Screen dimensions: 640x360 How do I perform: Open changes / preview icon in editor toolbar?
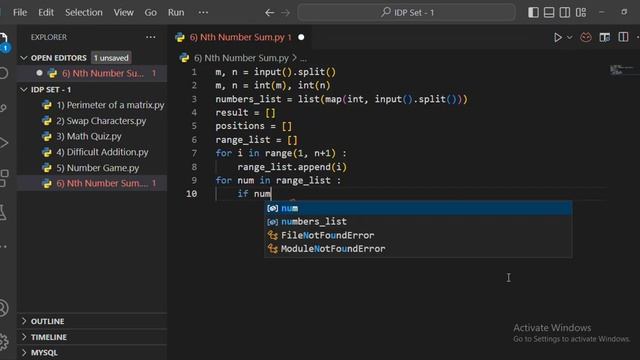coord(604,37)
